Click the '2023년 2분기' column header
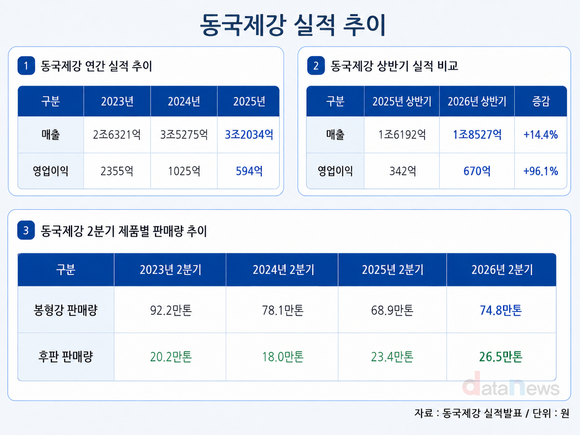 171,270
